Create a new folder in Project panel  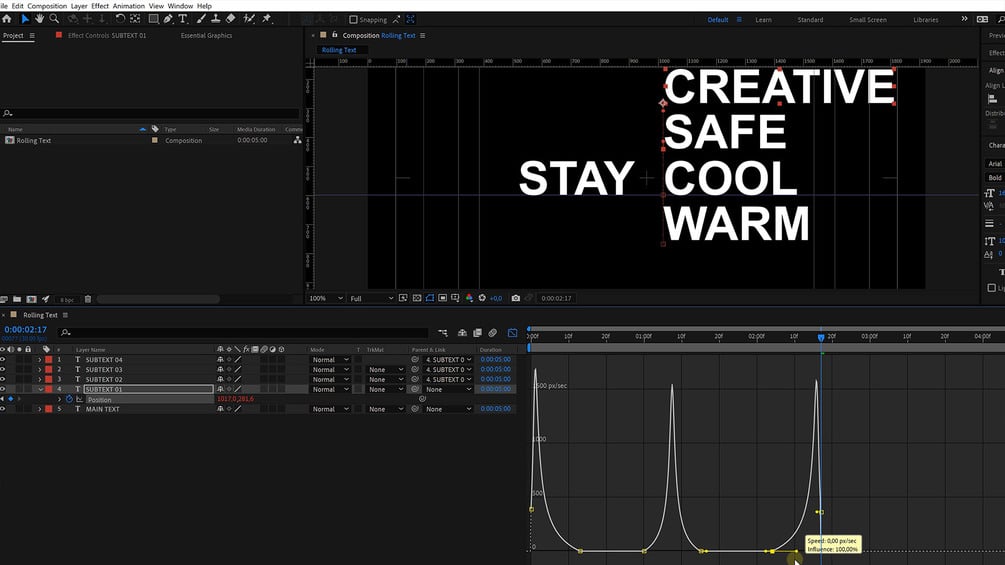(17, 299)
